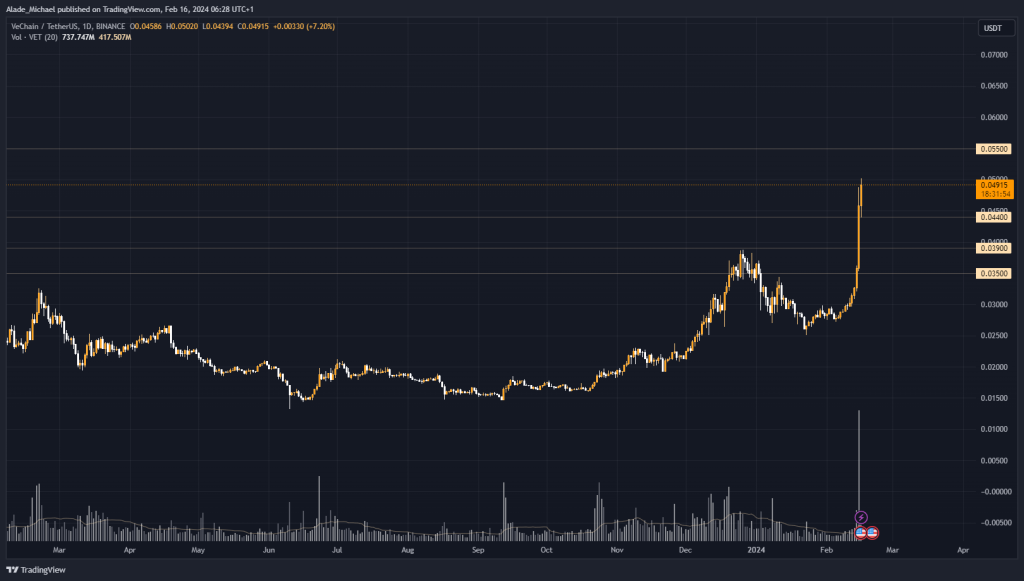The height and width of the screenshot is (581, 1024).
Task: Click the 0.07000 price axis label
Action: point(994,55)
